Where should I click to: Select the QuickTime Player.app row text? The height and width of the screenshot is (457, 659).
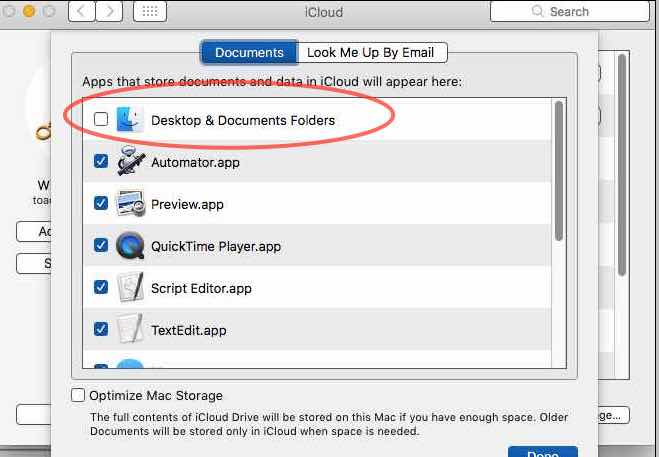coord(216,247)
